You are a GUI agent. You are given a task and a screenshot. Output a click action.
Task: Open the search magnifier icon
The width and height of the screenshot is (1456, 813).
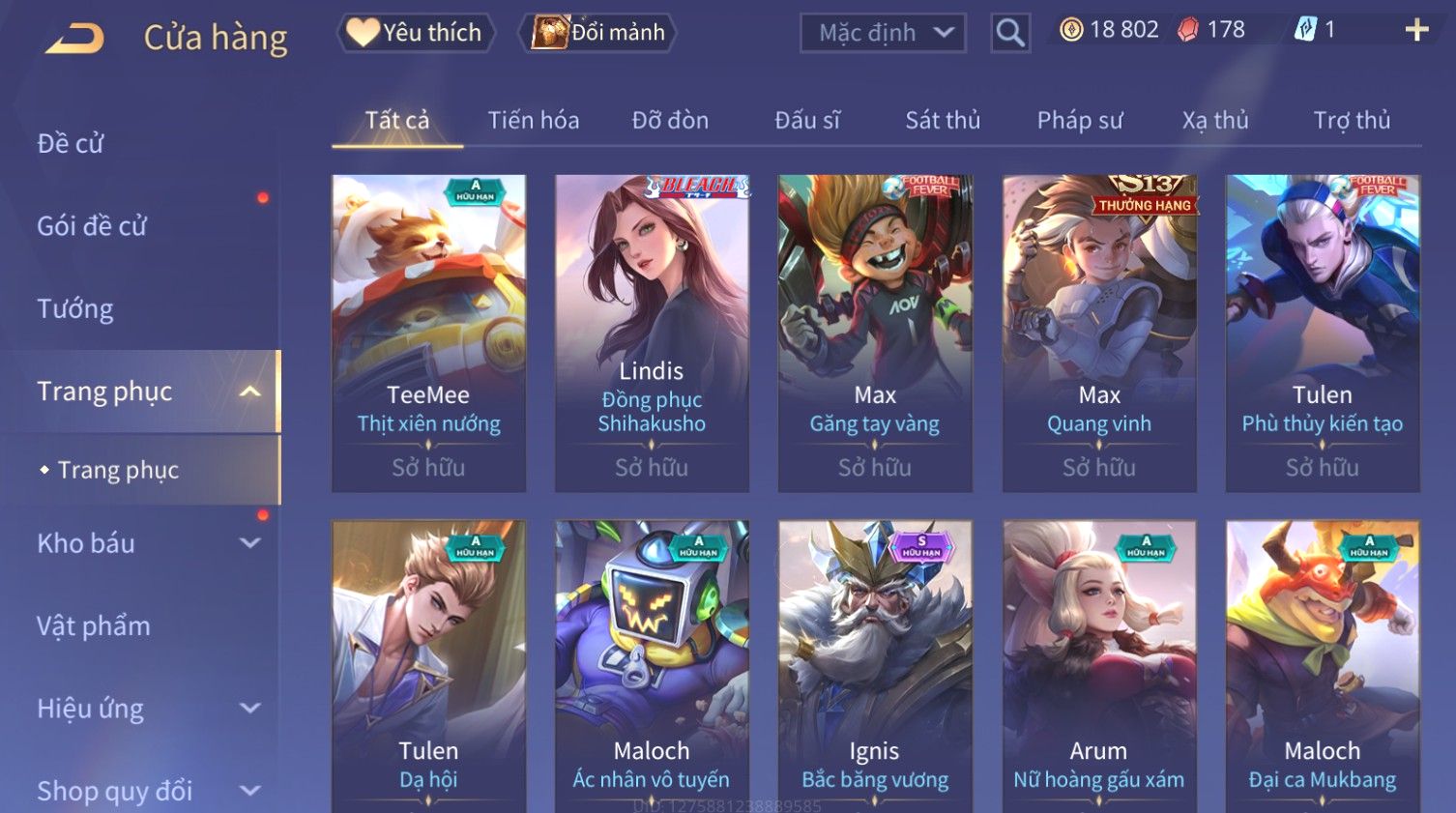pos(1010,33)
